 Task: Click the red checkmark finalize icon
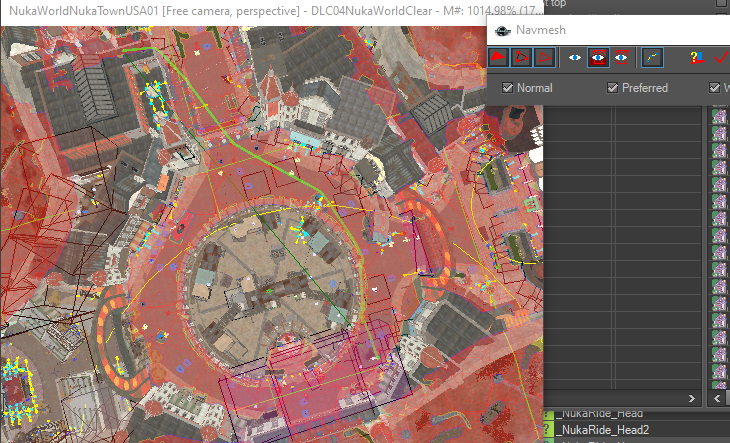pyautogui.click(x=721, y=58)
